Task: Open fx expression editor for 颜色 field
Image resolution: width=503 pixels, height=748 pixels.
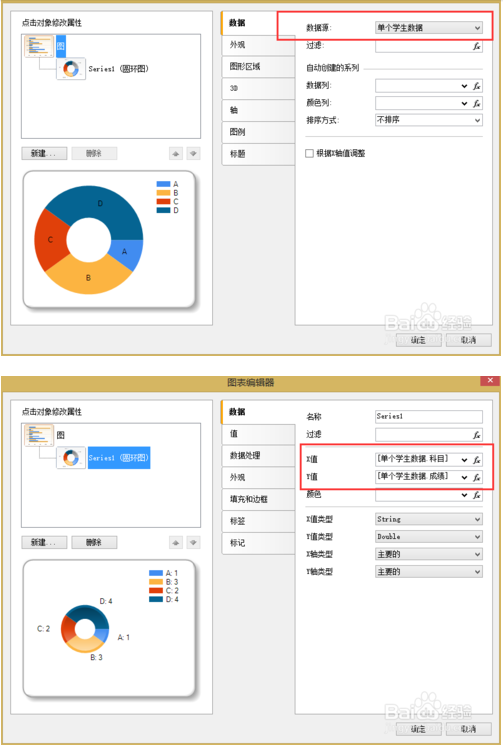Action: (x=476, y=495)
